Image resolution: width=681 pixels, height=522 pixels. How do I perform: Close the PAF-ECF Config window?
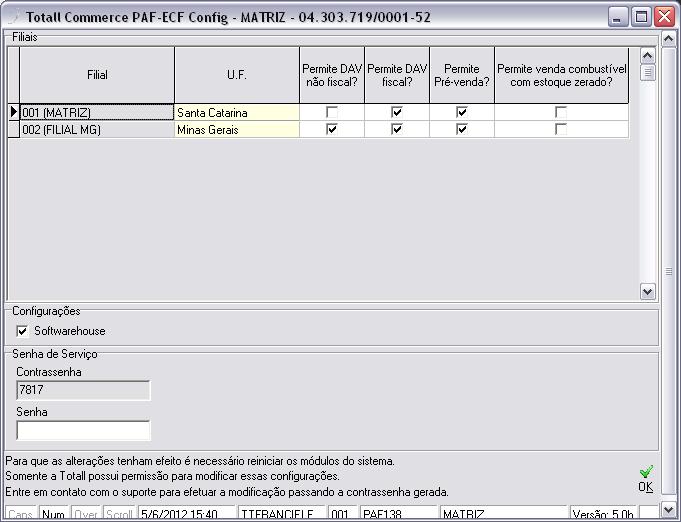(664, 17)
